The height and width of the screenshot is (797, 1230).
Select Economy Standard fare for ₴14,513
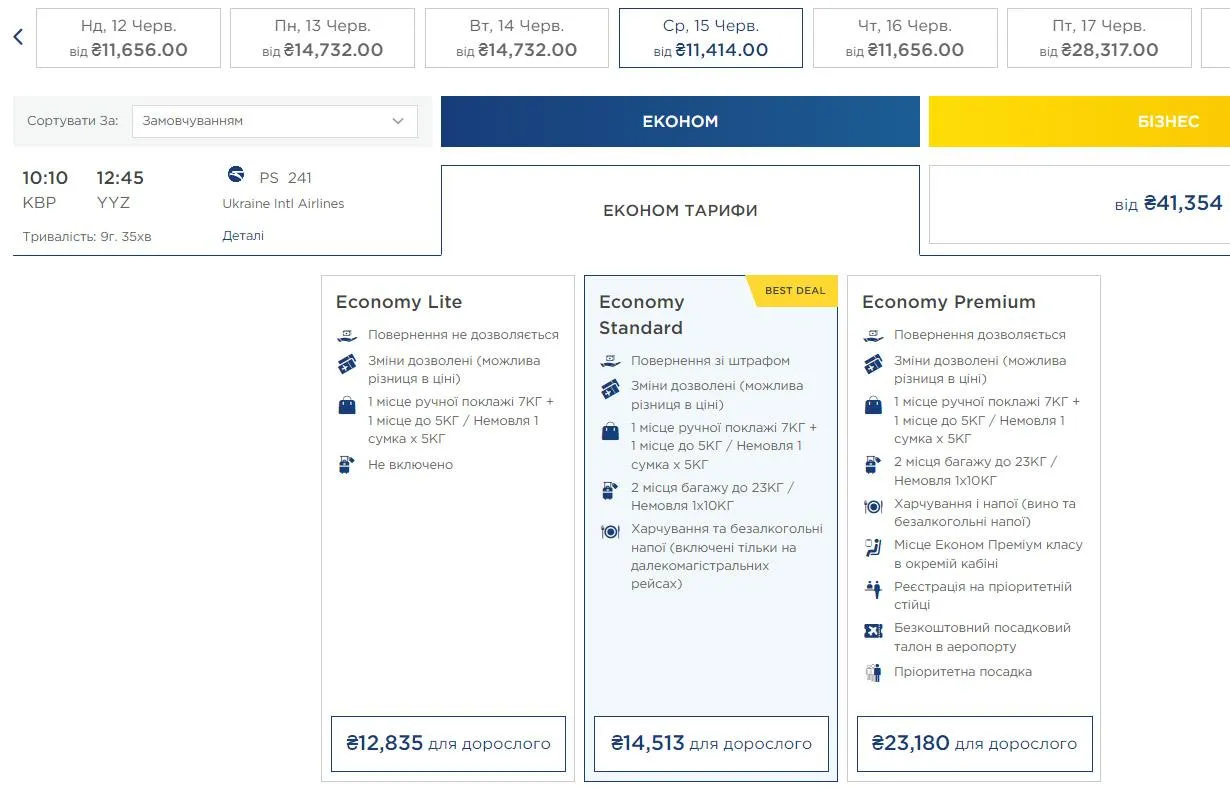point(711,744)
